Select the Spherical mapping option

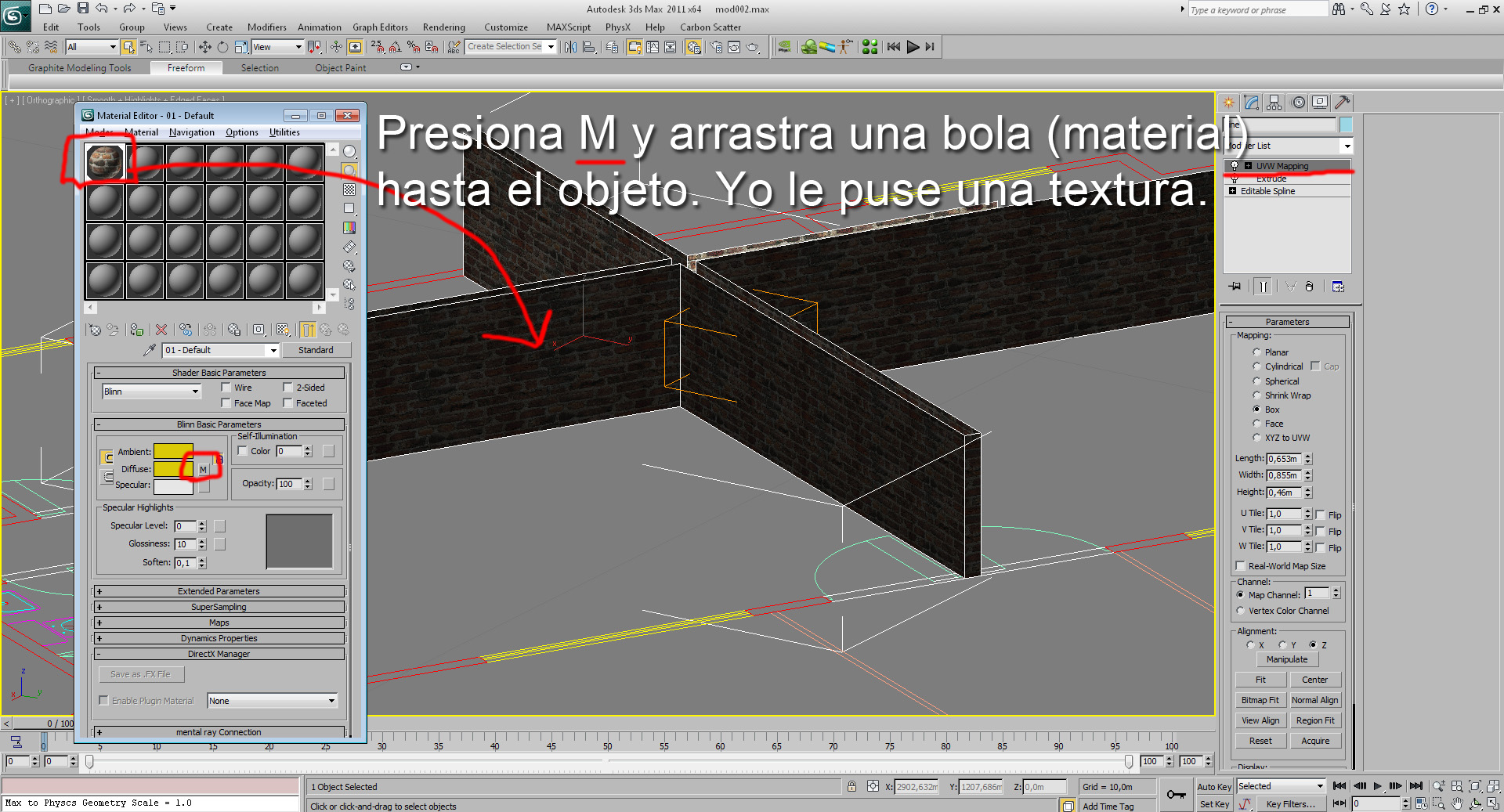tap(1257, 381)
